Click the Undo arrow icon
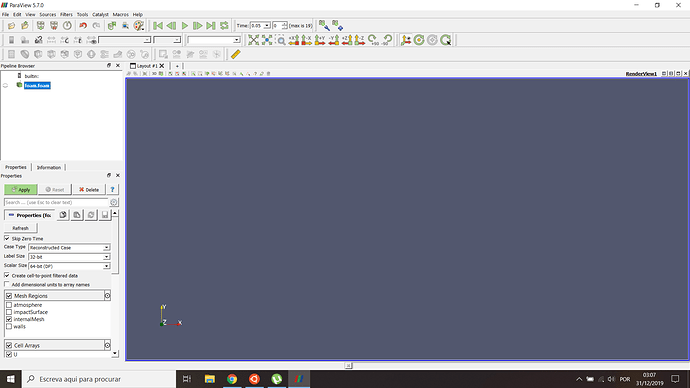Screen dimensions: 690x388 point(83,26)
